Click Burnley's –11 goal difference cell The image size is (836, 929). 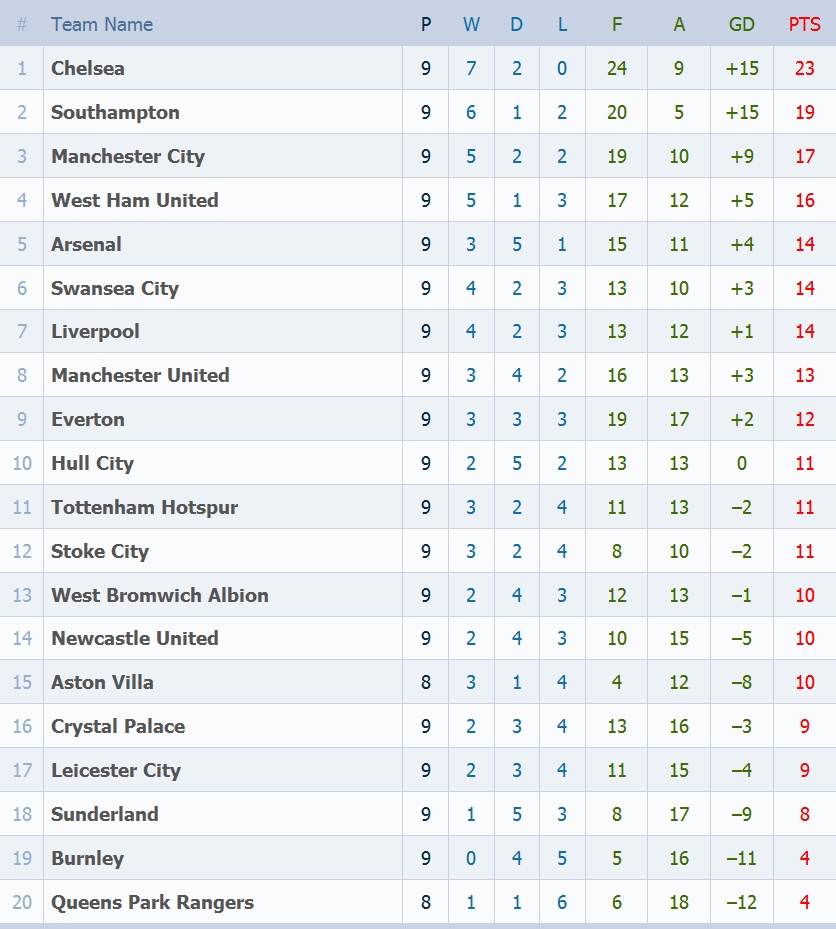tap(741, 858)
